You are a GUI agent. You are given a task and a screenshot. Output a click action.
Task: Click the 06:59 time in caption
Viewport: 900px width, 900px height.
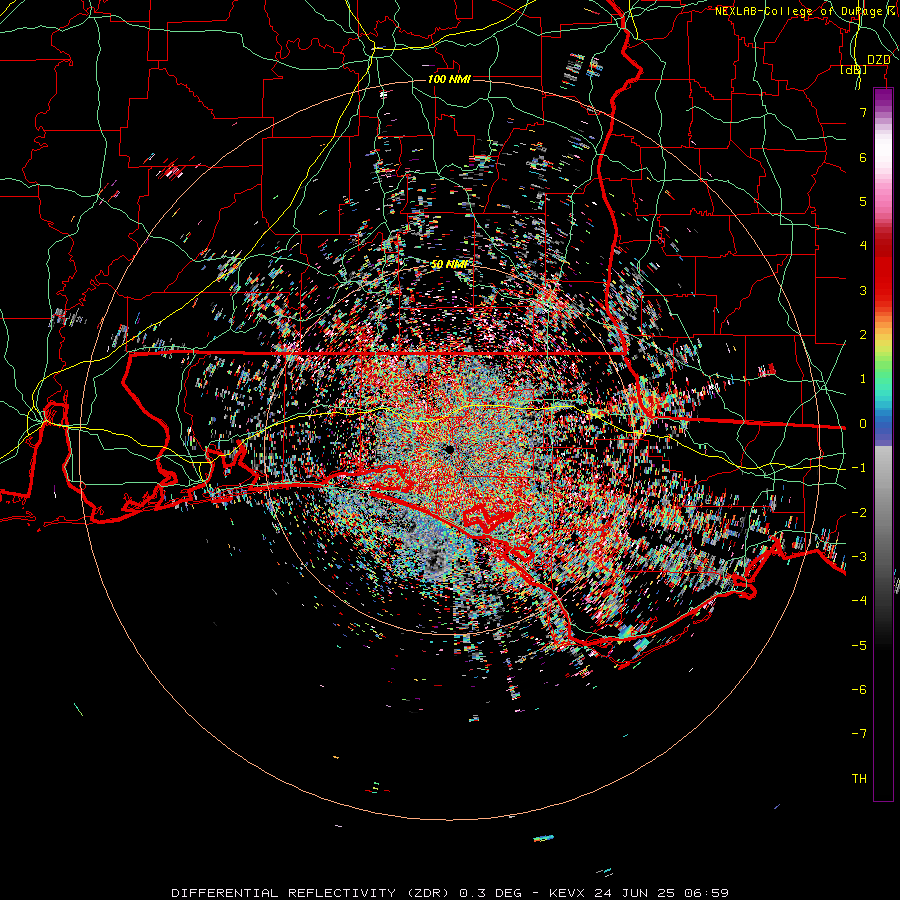point(709,893)
